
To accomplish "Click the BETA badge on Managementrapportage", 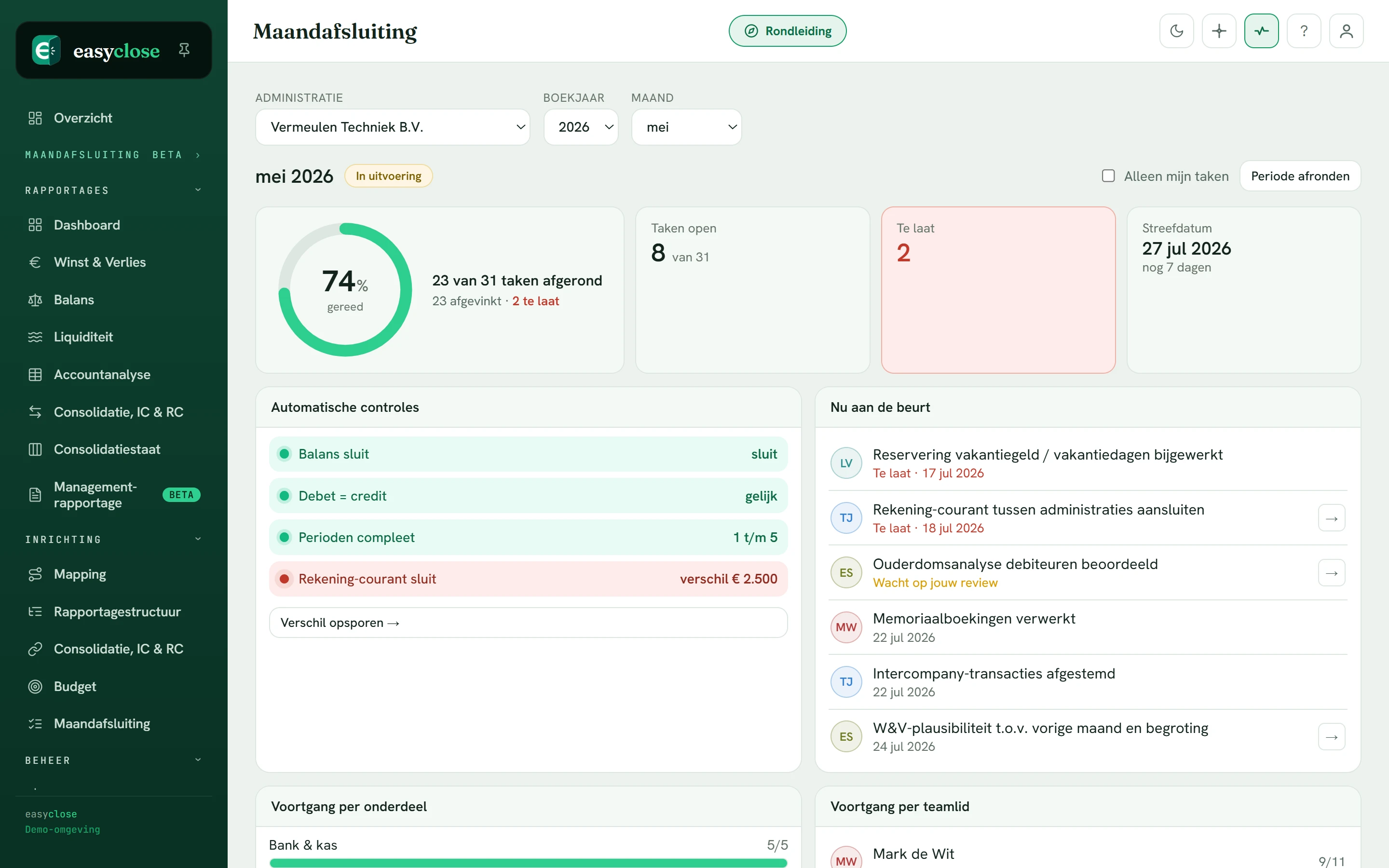I will click(x=181, y=495).
